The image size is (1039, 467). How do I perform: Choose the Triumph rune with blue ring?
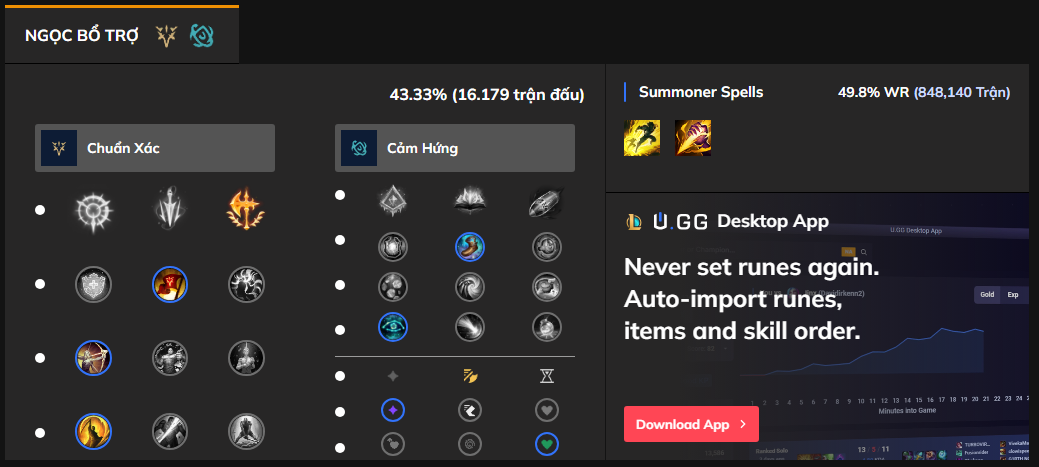pyautogui.click(x=169, y=284)
